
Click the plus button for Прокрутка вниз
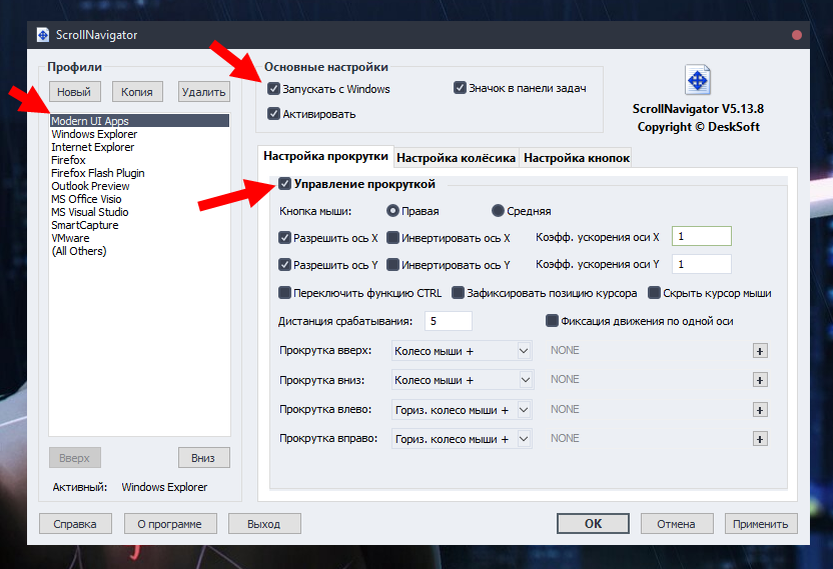coord(760,380)
